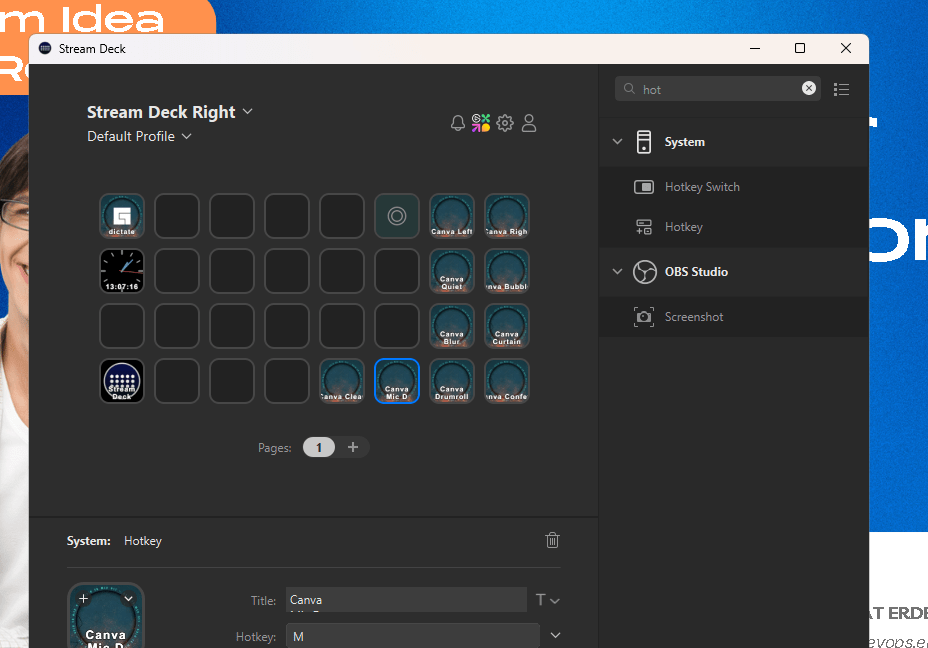Click the Title input field
The image size is (928, 648).
(x=407, y=599)
